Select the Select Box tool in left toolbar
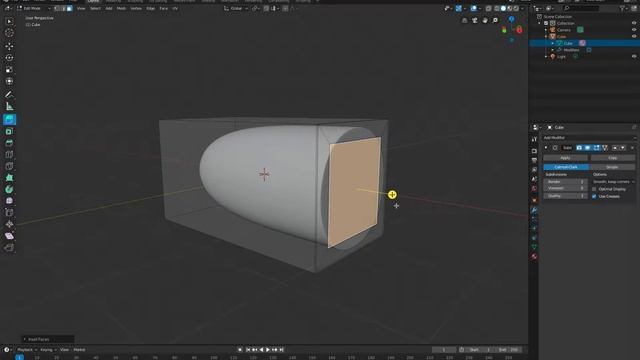 (9, 21)
